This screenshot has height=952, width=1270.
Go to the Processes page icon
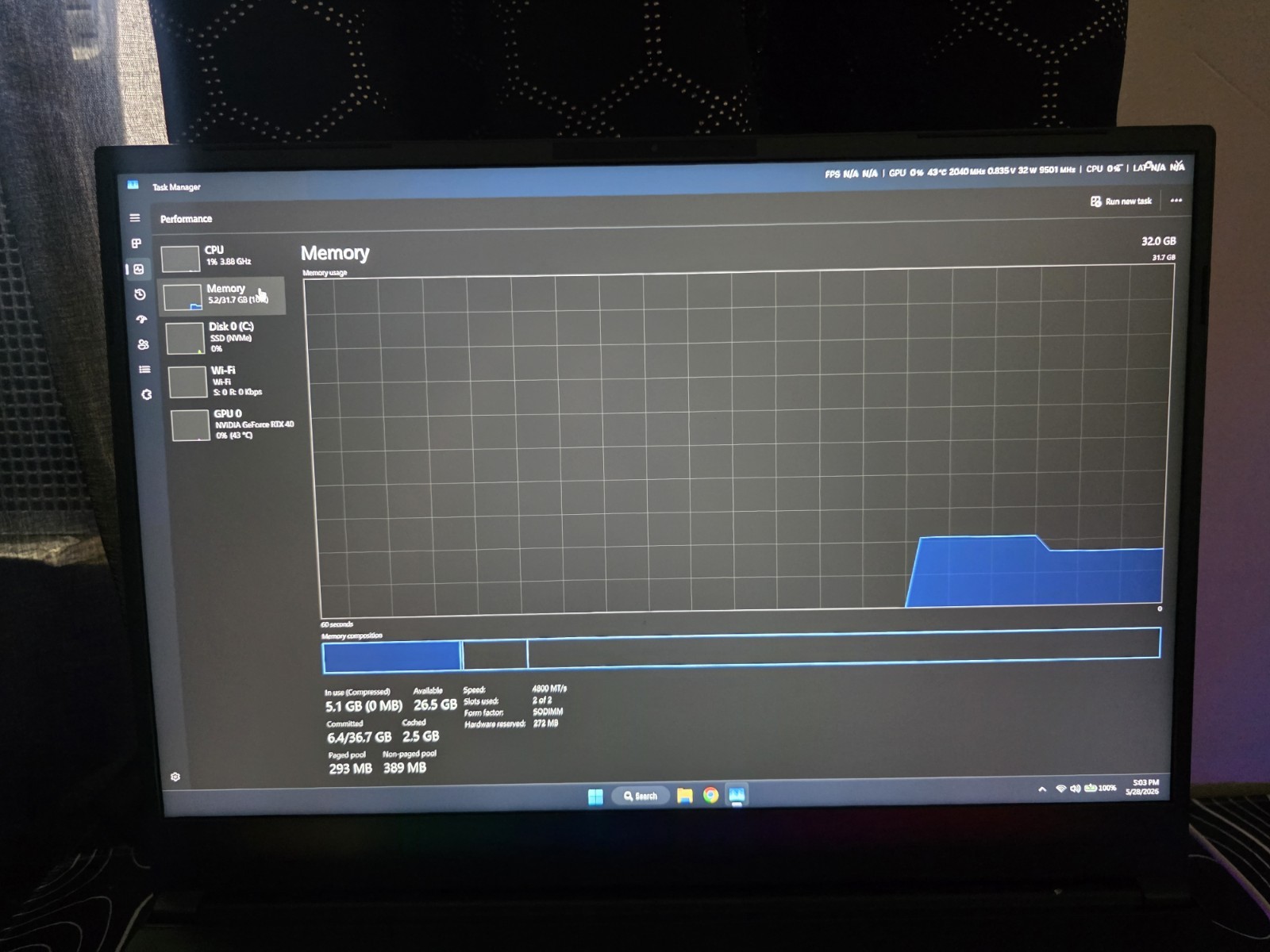pos(137,244)
